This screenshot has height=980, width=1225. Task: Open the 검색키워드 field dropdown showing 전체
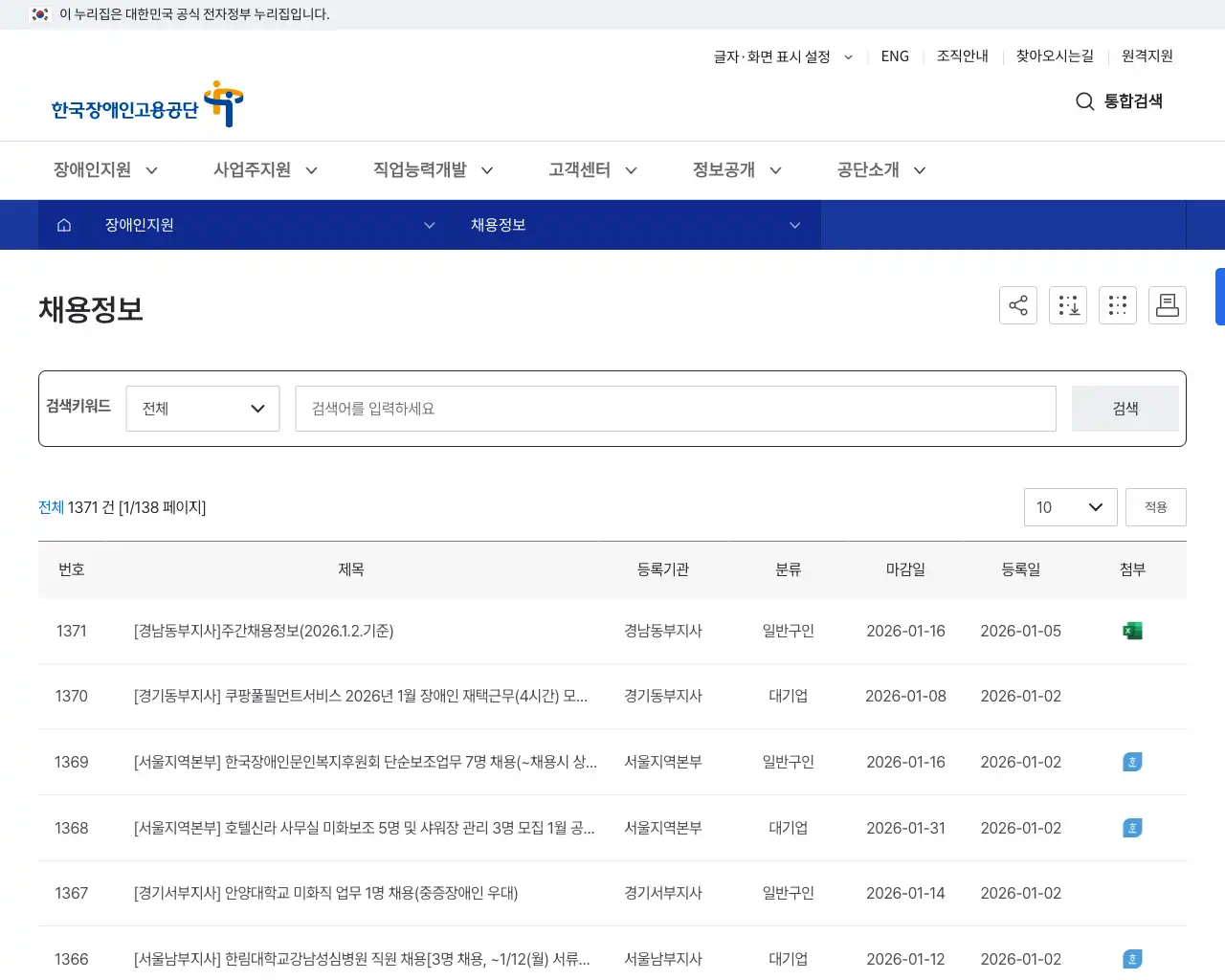(203, 408)
